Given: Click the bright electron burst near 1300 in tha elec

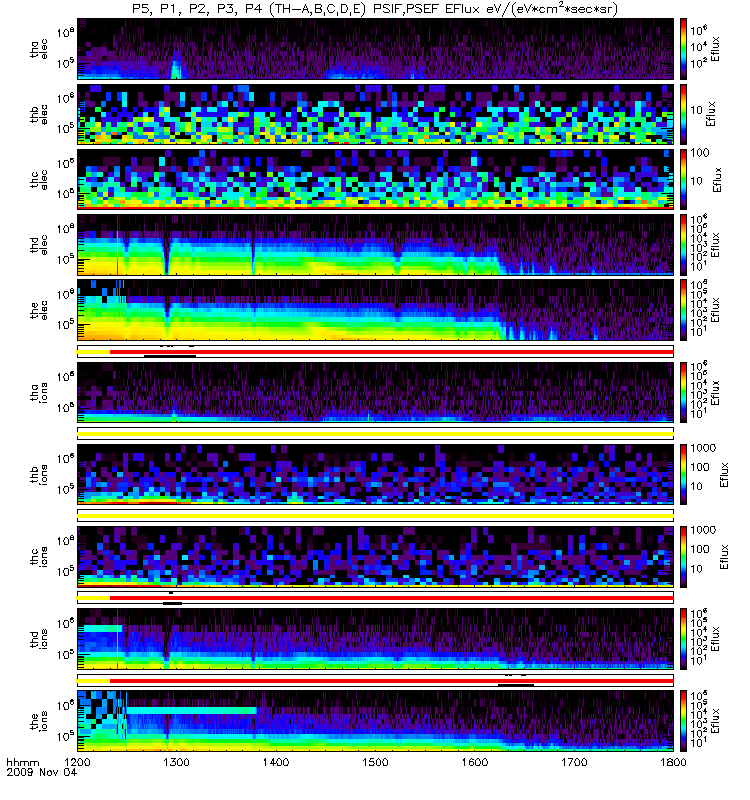Looking at the screenshot, I should tap(176, 68).
